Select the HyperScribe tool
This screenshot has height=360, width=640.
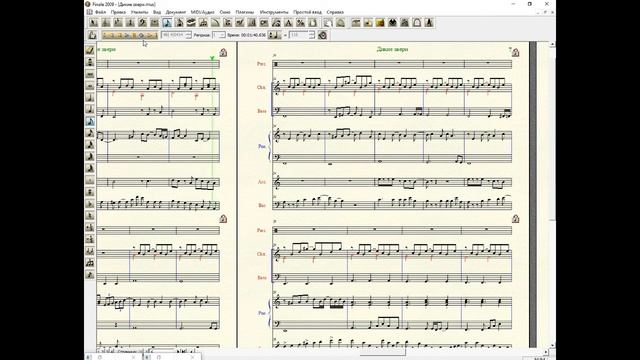coord(191,23)
